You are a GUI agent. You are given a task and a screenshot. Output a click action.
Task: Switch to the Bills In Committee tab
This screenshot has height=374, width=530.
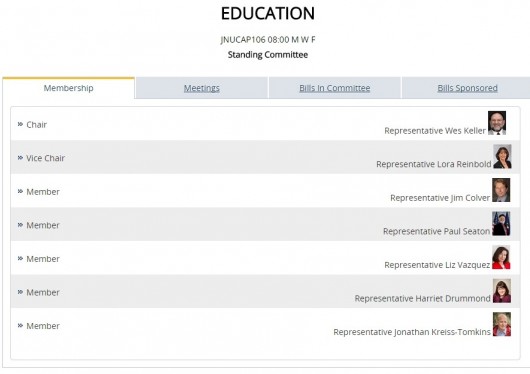click(x=335, y=88)
